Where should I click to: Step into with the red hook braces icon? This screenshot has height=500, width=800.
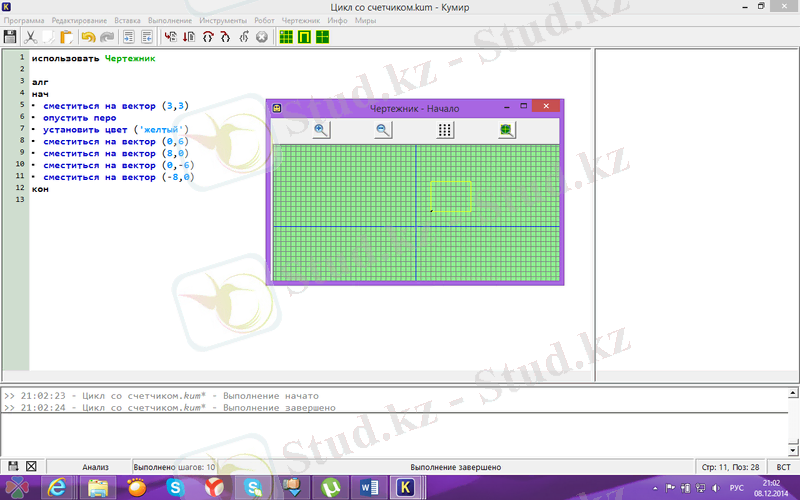[225, 37]
